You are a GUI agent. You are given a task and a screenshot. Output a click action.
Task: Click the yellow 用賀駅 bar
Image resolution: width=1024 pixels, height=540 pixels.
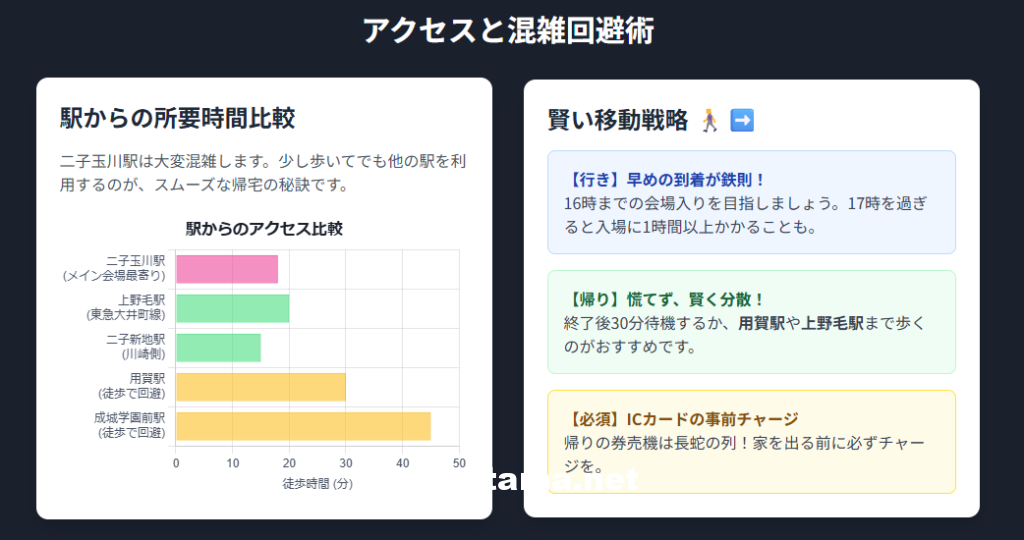click(261, 387)
